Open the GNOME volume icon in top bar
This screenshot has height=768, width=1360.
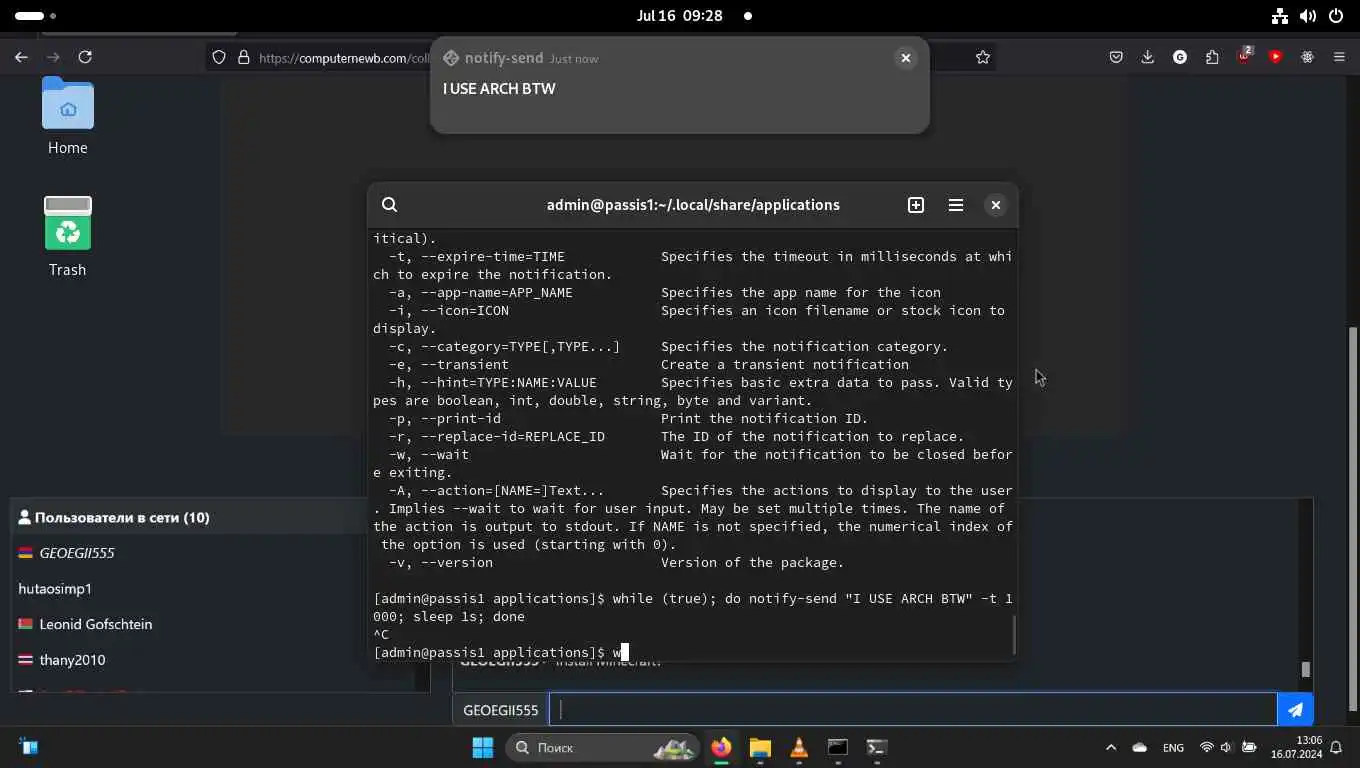pos(1308,16)
